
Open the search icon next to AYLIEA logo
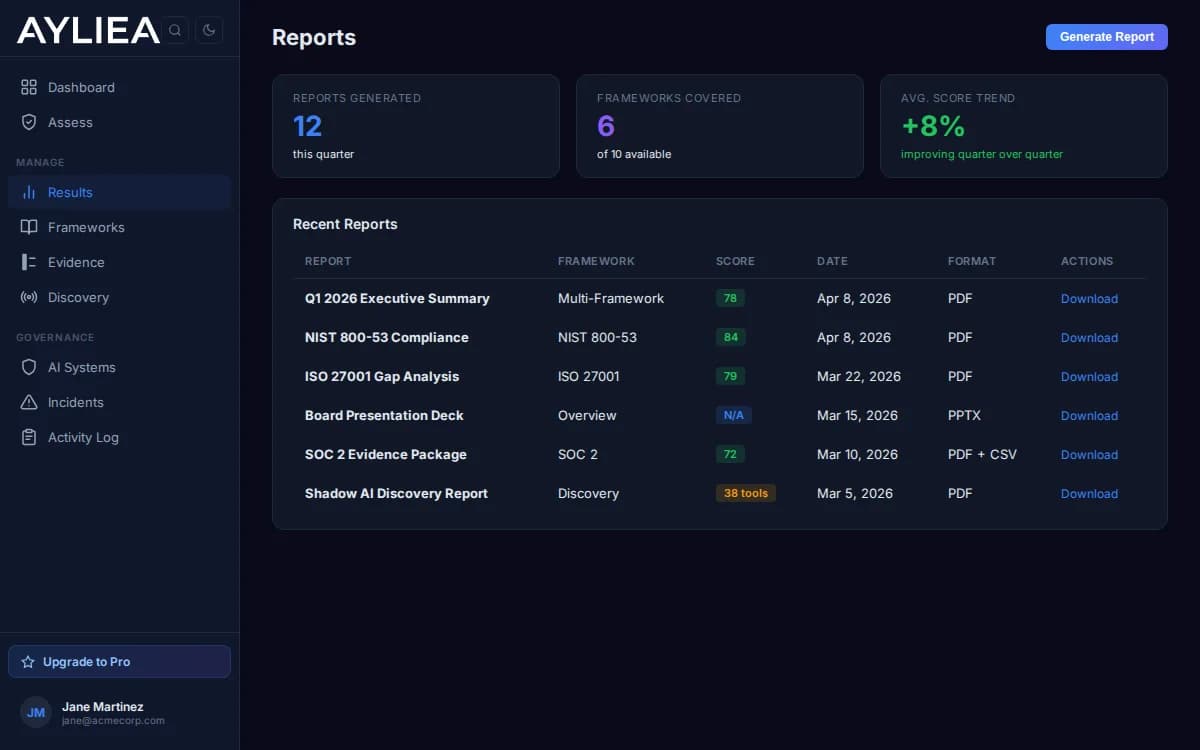click(x=175, y=30)
